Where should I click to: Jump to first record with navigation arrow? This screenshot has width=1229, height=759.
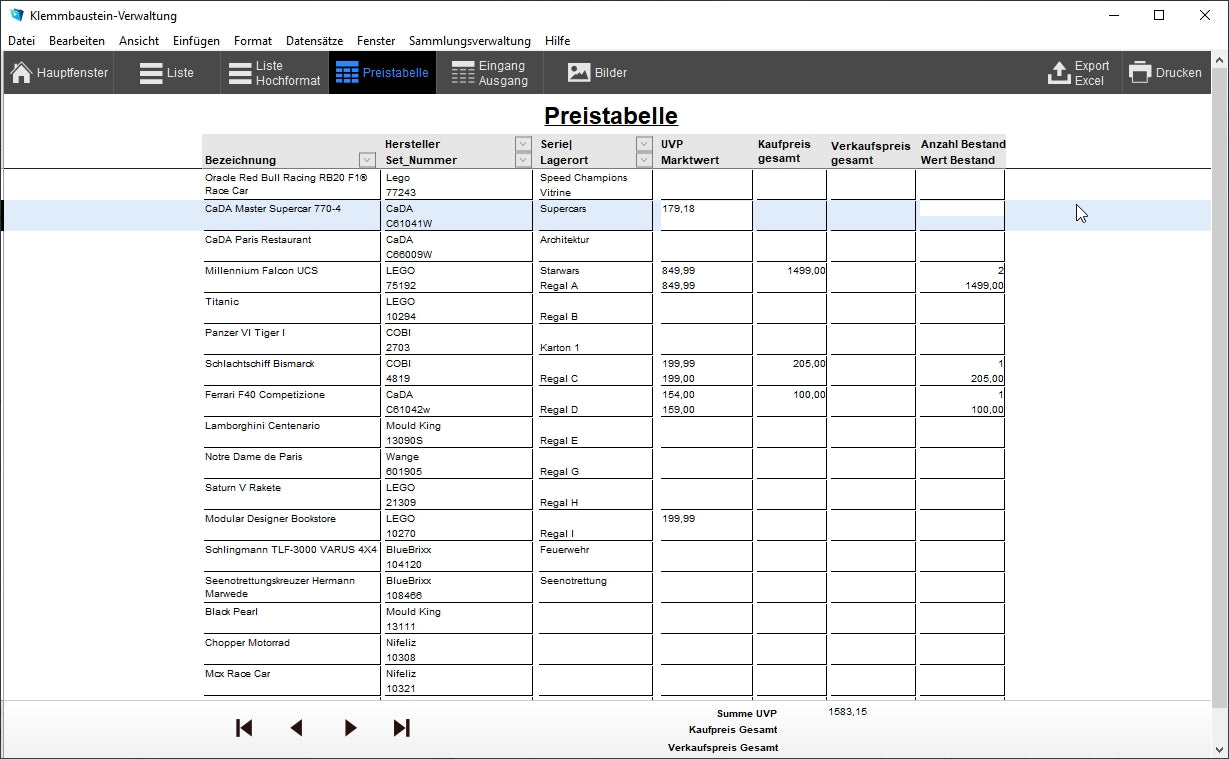coord(244,728)
